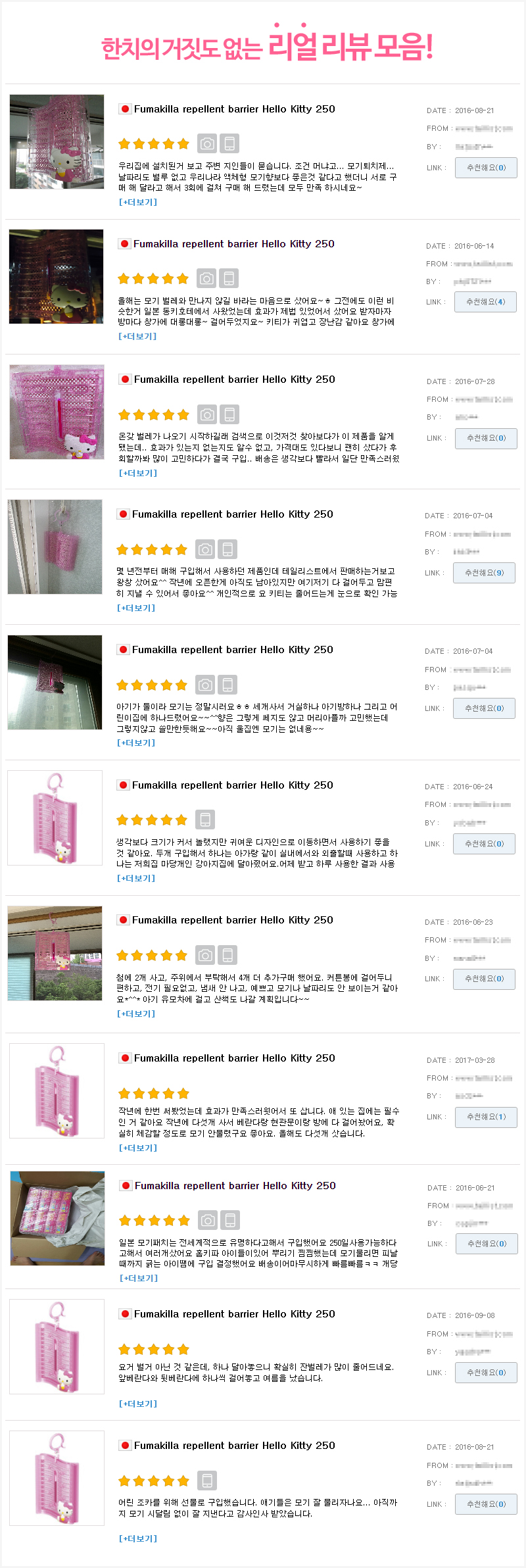Click camera icon in 2016-08-21 first review
The image size is (526, 1568).
pyautogui.click(x=207, y=143)
